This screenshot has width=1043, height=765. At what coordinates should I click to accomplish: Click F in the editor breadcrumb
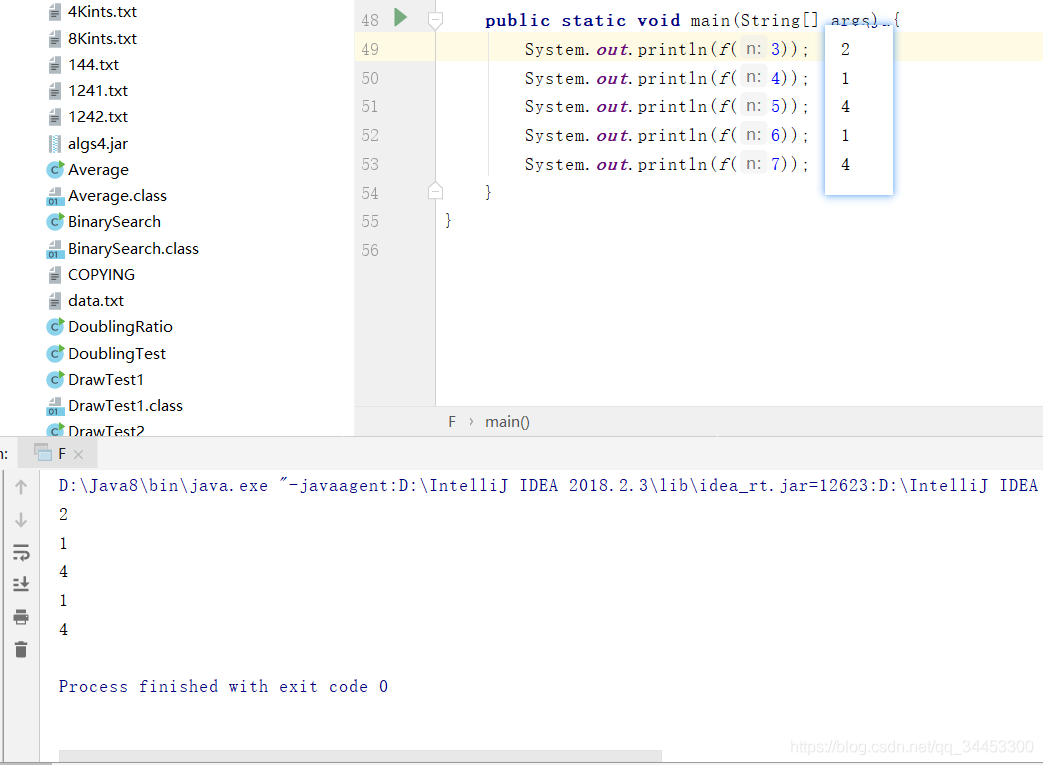tap(452, 422)
